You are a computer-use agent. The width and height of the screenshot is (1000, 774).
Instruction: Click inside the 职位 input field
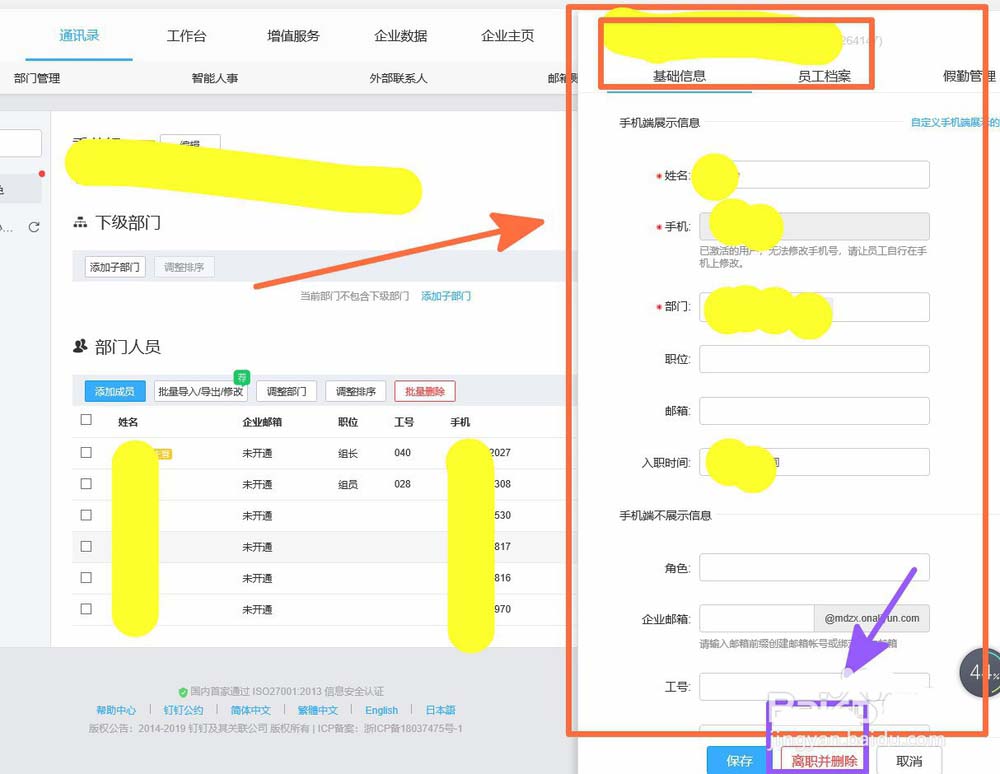(x=814, y=358)
